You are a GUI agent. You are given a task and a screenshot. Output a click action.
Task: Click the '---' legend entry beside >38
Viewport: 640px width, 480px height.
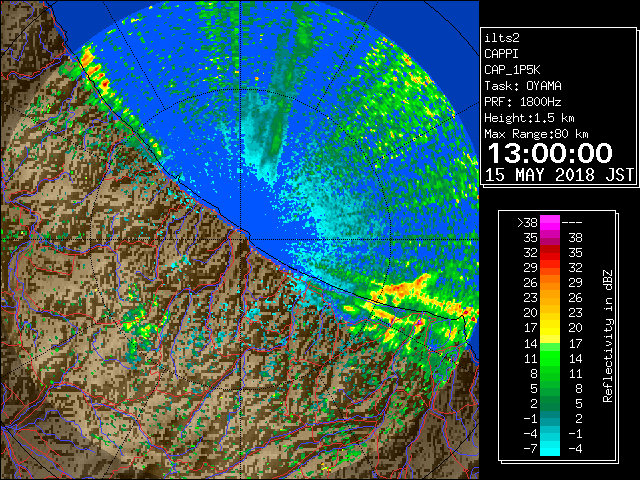[x=572, y=223]
